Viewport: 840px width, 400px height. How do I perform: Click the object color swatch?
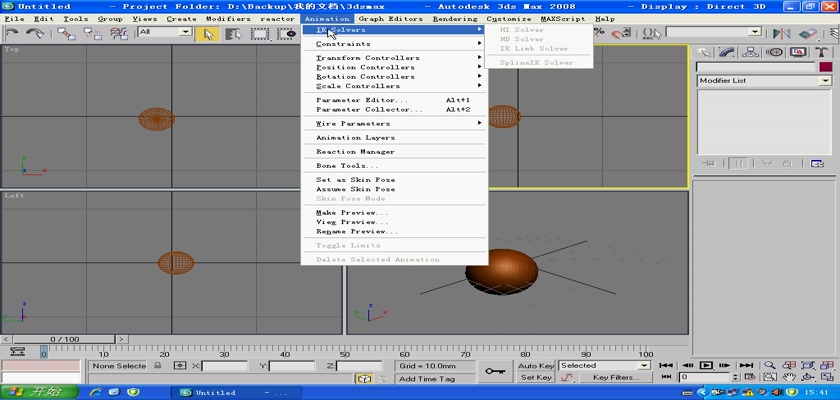click(x=825, y=67)
